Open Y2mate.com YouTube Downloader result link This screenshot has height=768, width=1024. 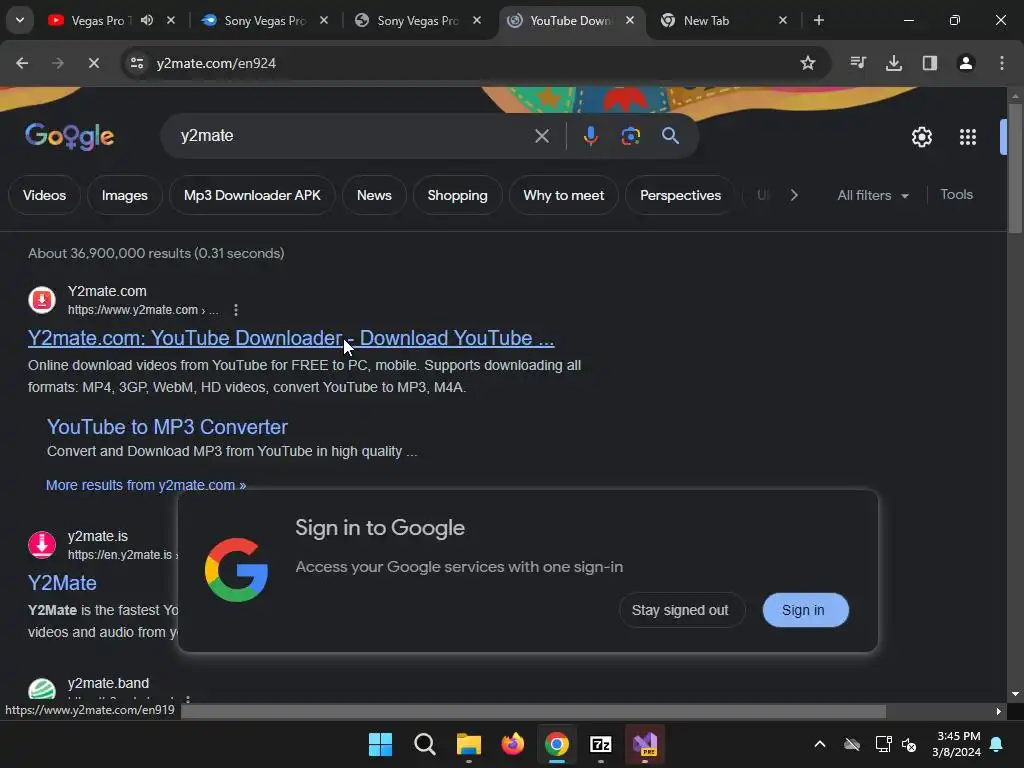[291, 338]
